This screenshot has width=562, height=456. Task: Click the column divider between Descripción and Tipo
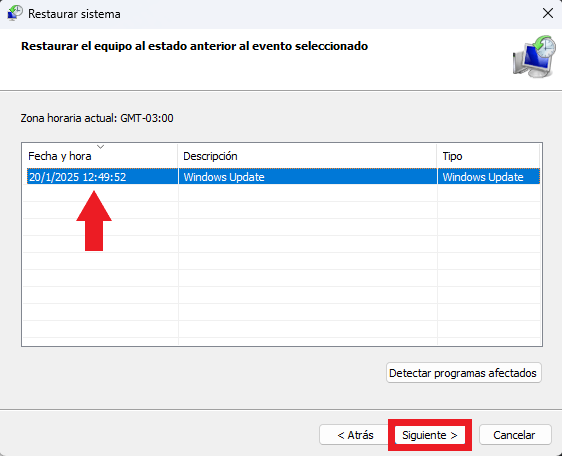click(x=437, y=156)
